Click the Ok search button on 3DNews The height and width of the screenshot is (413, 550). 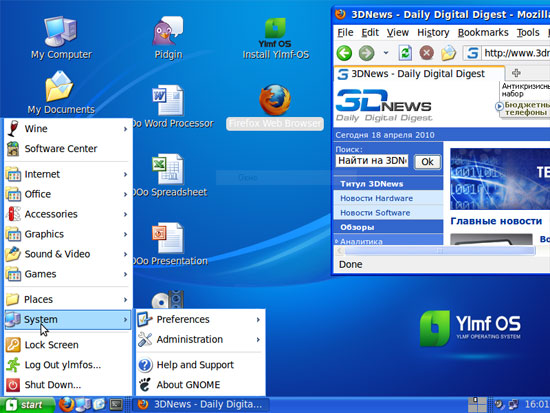(427, 162)
